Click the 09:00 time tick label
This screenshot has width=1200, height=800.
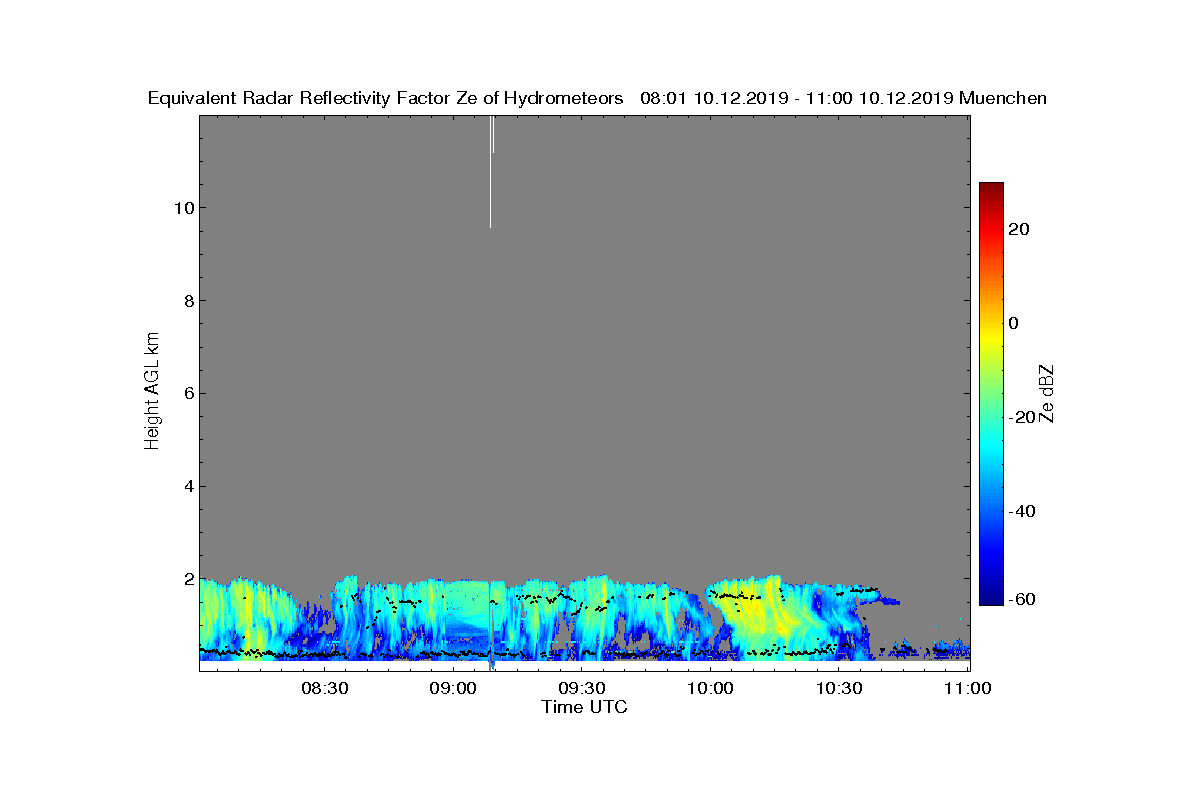tap(453, 689)
